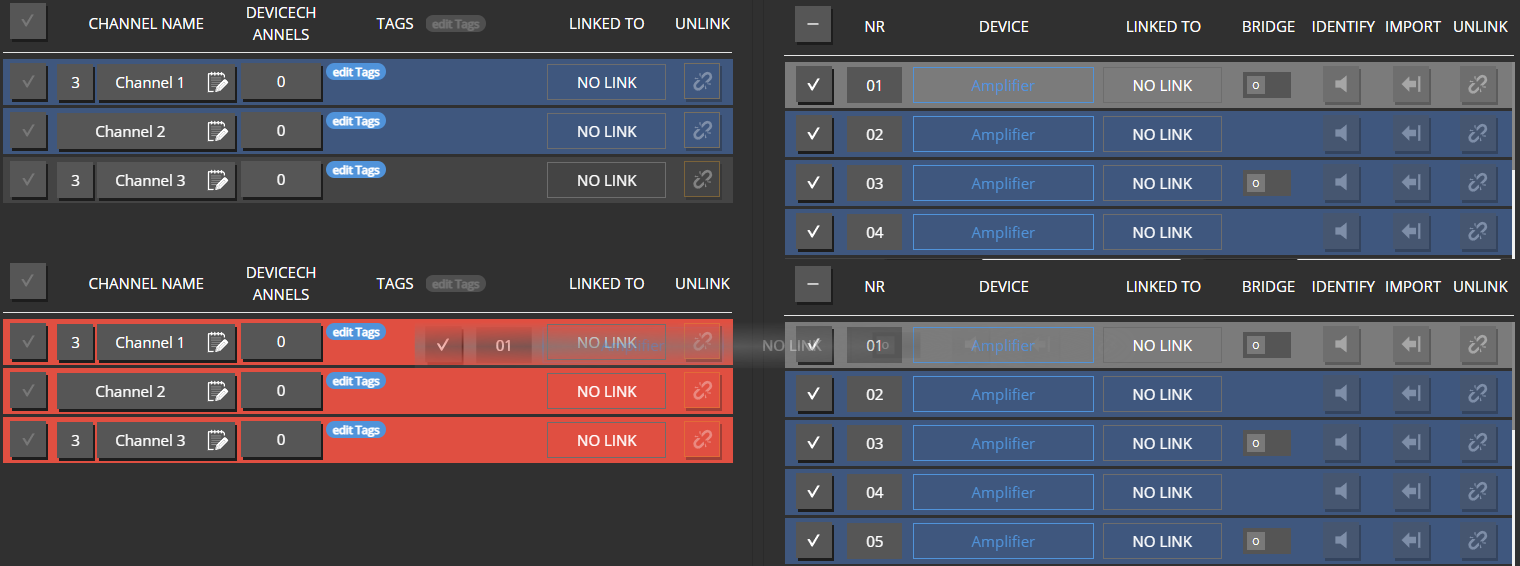Unlink Channel 3 in the upper channel list
The image size is (1520, 566).
point(702,180)
